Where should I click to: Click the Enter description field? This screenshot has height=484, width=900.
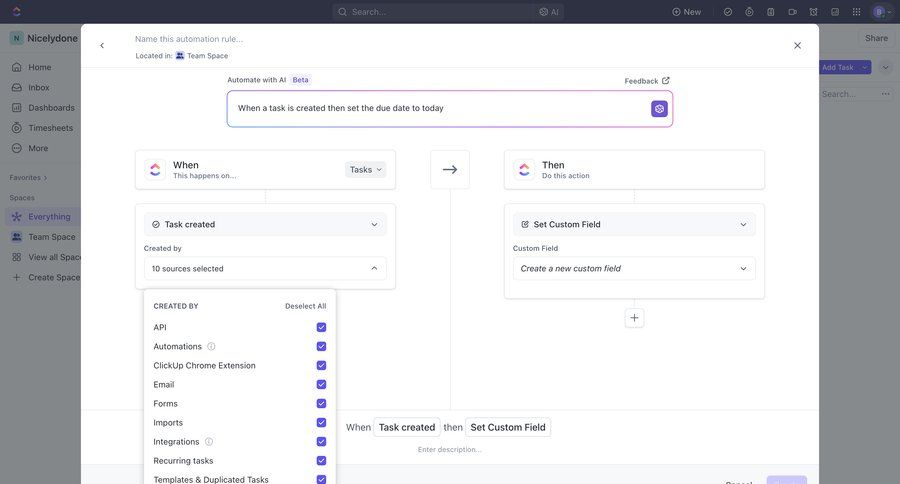tap(449, 450)
